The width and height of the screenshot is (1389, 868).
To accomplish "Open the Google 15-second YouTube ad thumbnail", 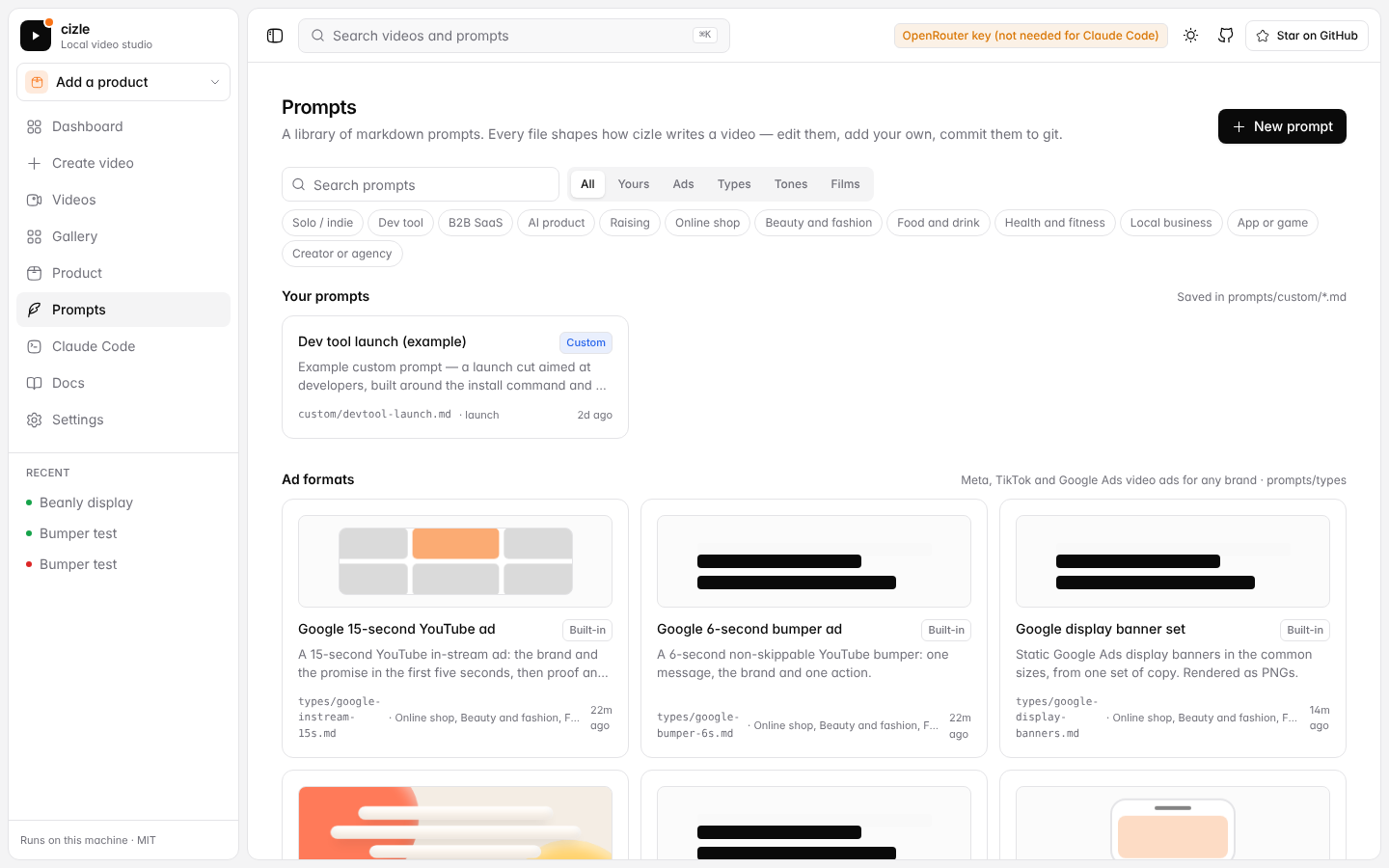I will (455, 561).
